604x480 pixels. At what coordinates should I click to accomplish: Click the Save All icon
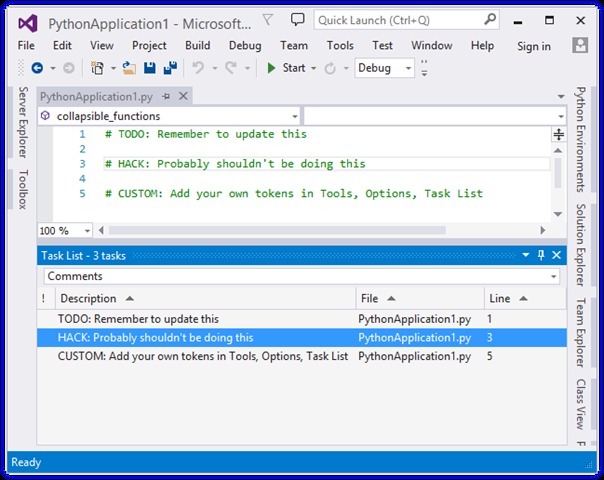170,68
